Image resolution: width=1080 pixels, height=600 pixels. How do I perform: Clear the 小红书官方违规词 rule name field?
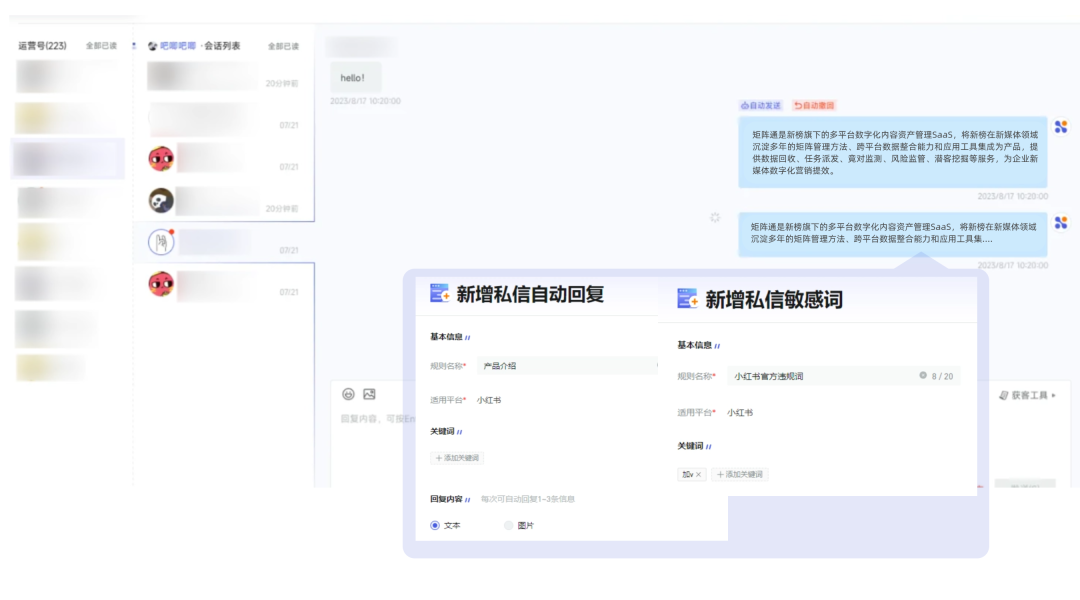click(x=923, y=376)
